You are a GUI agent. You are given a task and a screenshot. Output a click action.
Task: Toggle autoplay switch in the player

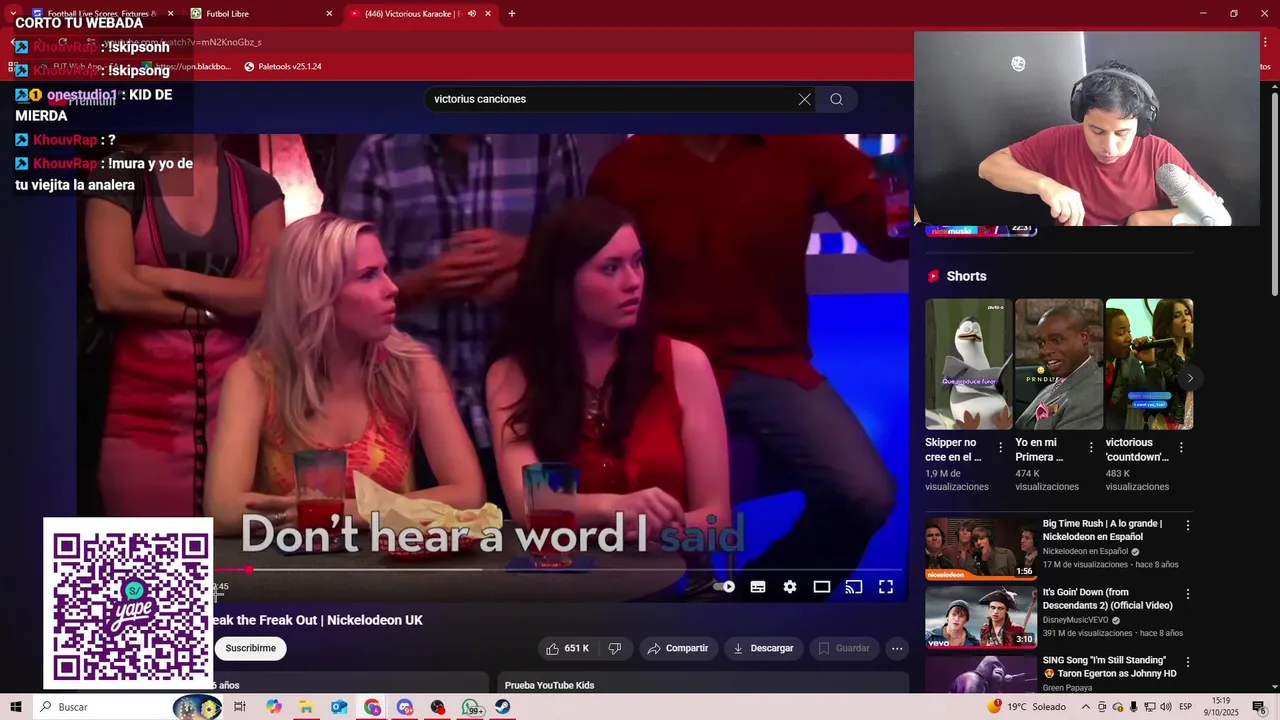[725, 587]
